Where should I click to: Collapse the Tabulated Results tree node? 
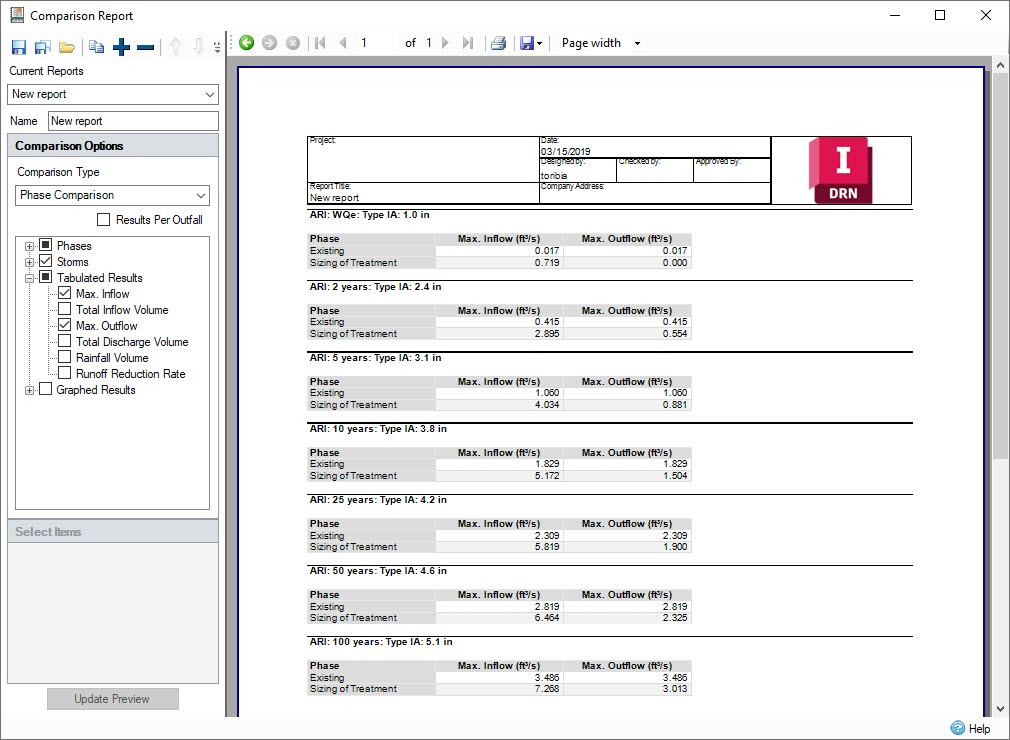tap(29, 278)
